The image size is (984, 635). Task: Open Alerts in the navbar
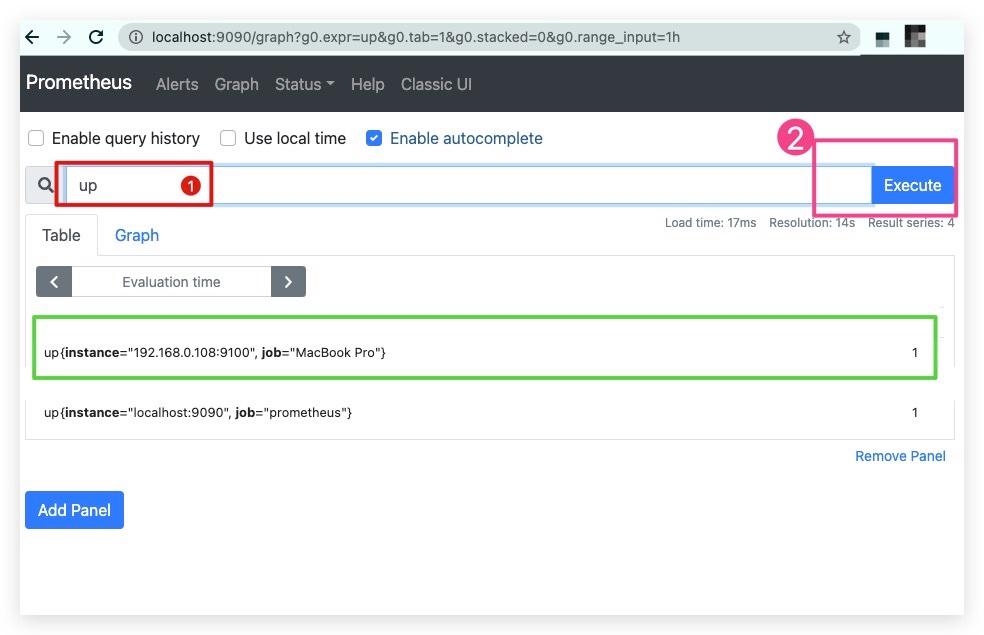[x=177, y=84]
